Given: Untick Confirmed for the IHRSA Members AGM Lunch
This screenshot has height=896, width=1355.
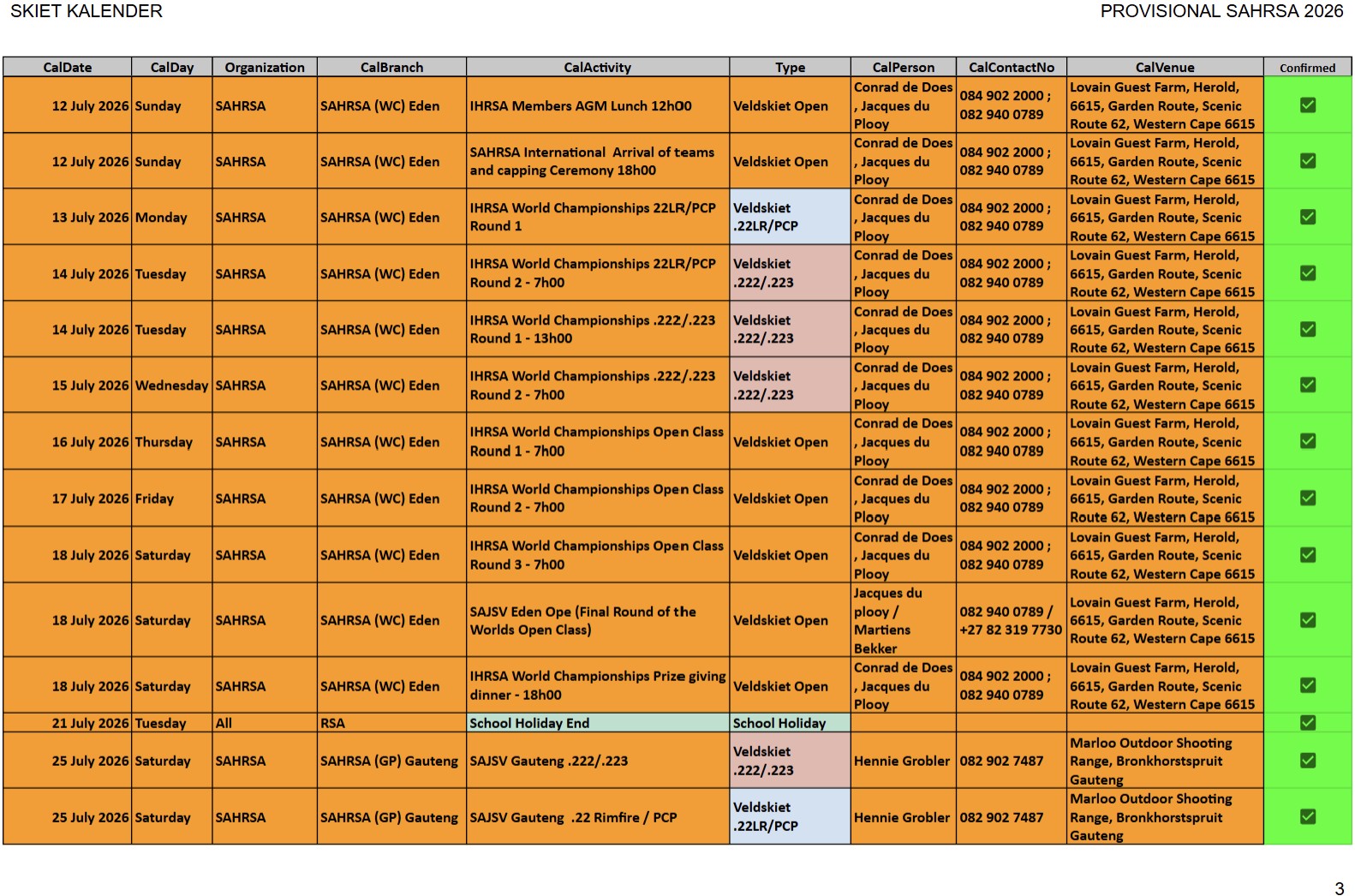Looking at the screenshot, I should click(1307, 105).
